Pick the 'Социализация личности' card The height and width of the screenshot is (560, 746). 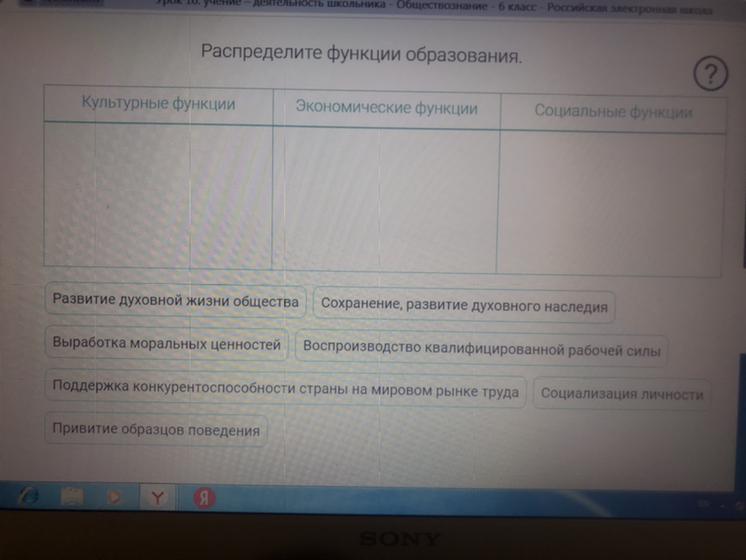click(x=622, y=393)
